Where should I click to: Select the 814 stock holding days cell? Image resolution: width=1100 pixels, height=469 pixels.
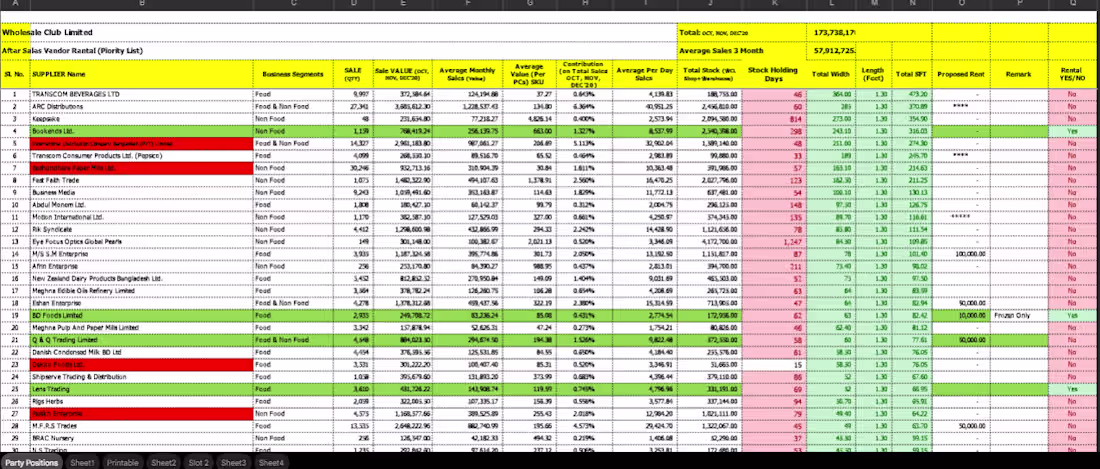click(774, 118)
